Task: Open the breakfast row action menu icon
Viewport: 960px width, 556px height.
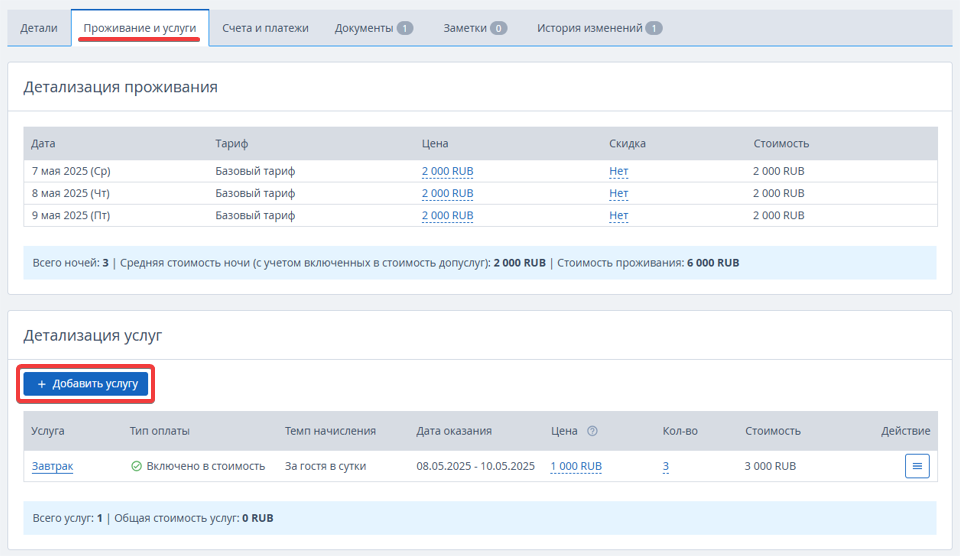Action: tap(917, 466)
